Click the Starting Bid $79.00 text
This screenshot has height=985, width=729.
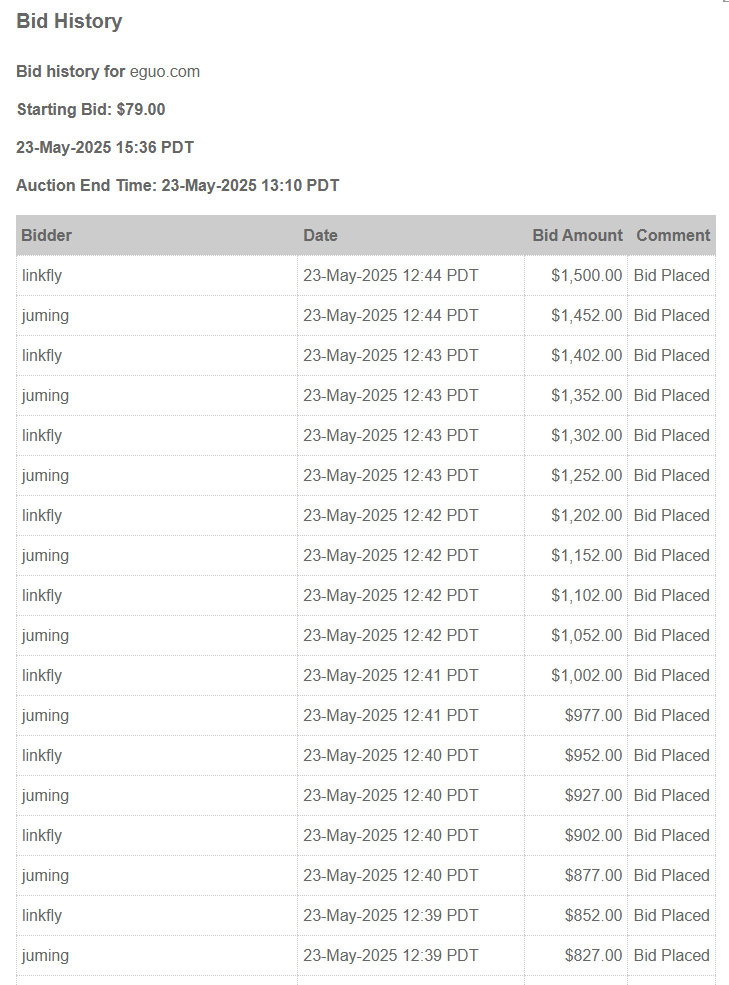pyautogui.click(x=91, y=110)
